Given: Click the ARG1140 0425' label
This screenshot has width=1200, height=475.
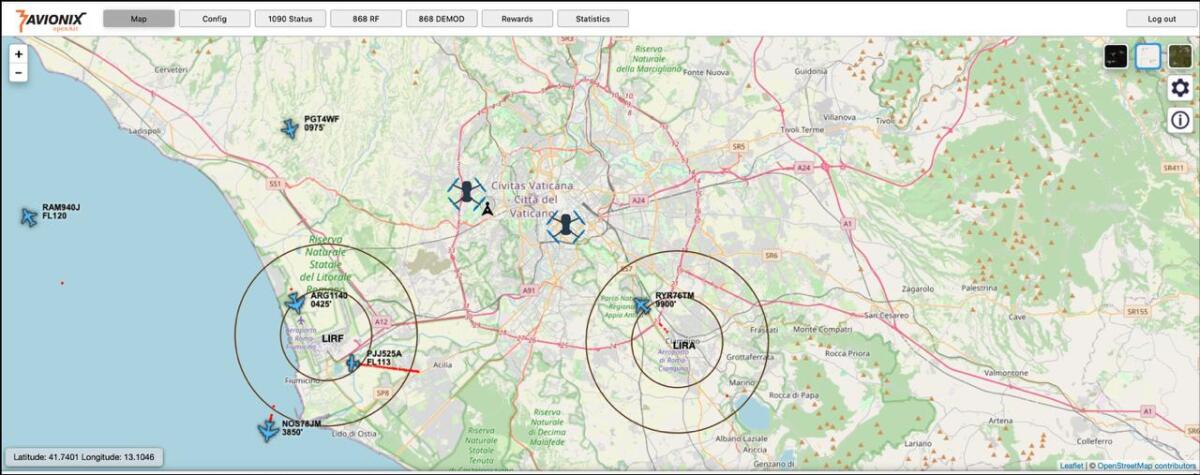Looking at the screenshot, I should tap(329, 300).
